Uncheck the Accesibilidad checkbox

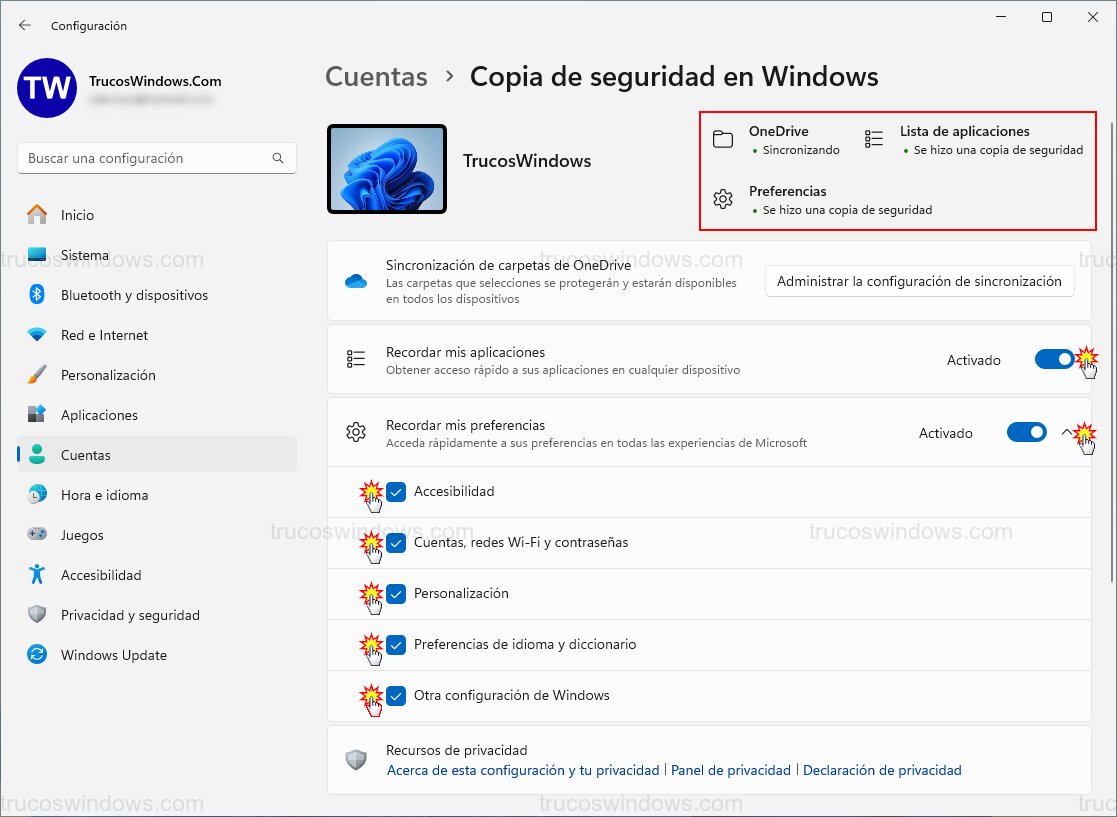[x=397, y=491]
